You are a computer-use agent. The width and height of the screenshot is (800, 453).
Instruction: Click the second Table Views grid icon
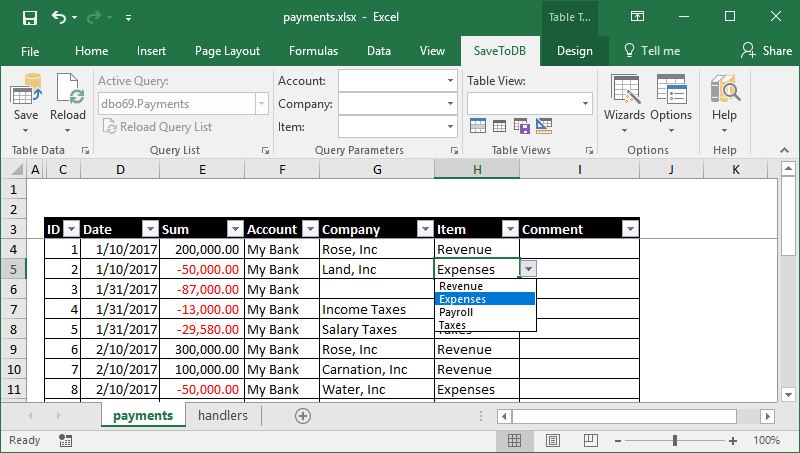point(499,125)
